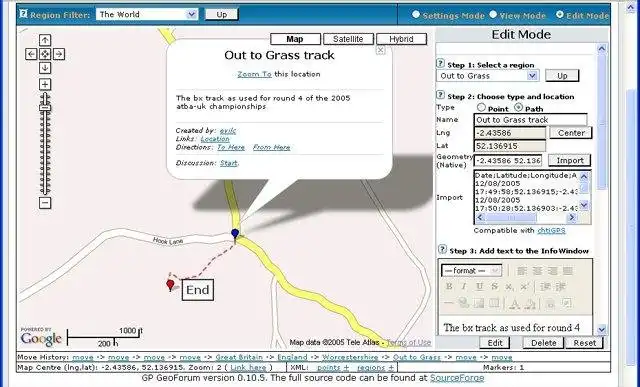Pan the map down with the arrow

(45, 68)
